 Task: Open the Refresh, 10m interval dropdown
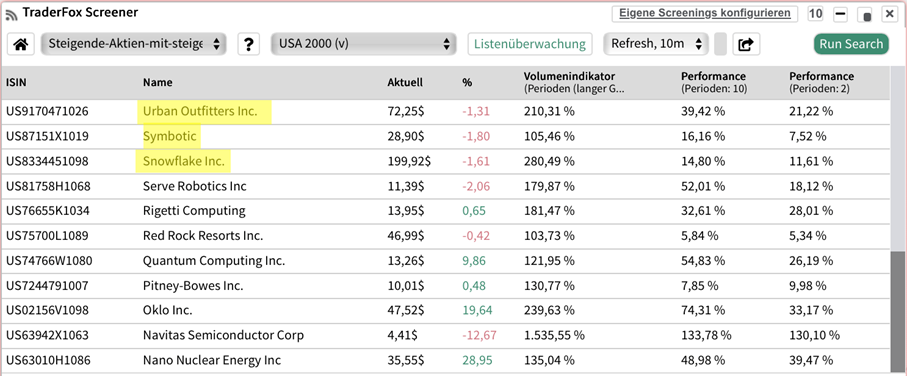(656, 43)
